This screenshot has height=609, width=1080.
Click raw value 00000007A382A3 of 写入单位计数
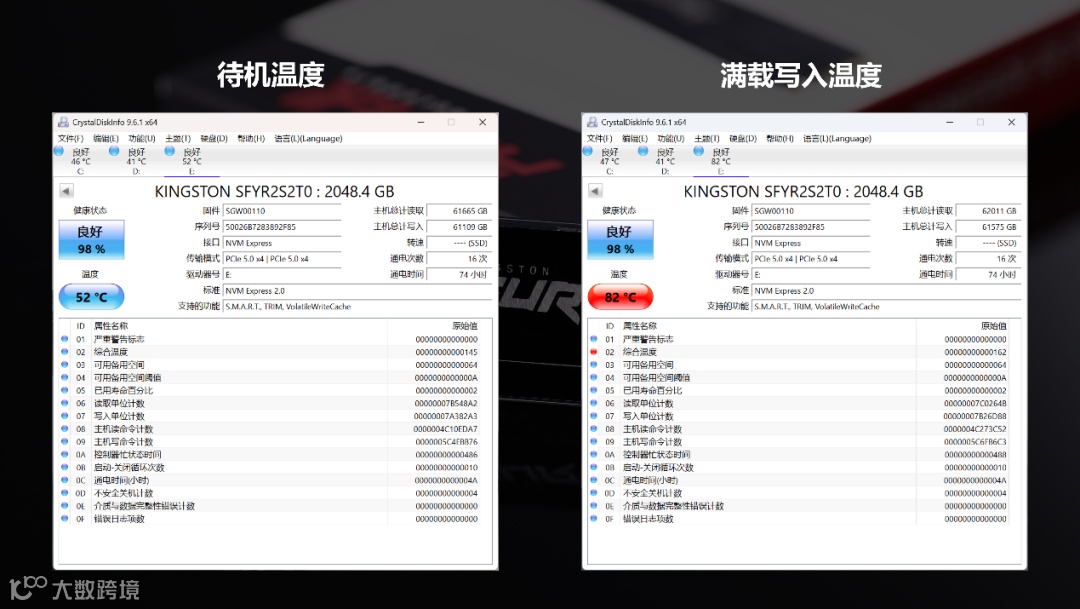coord(446,416)
